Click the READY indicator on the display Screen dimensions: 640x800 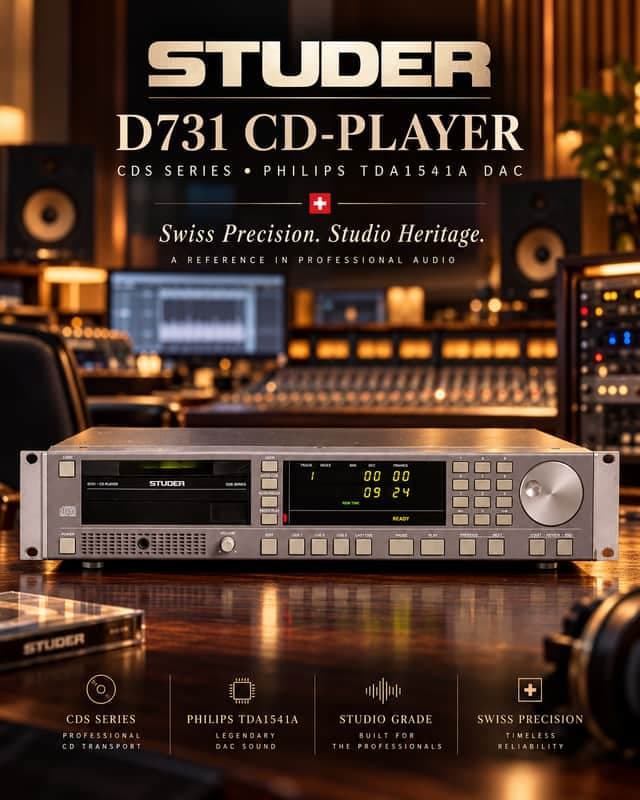(401, 518)
